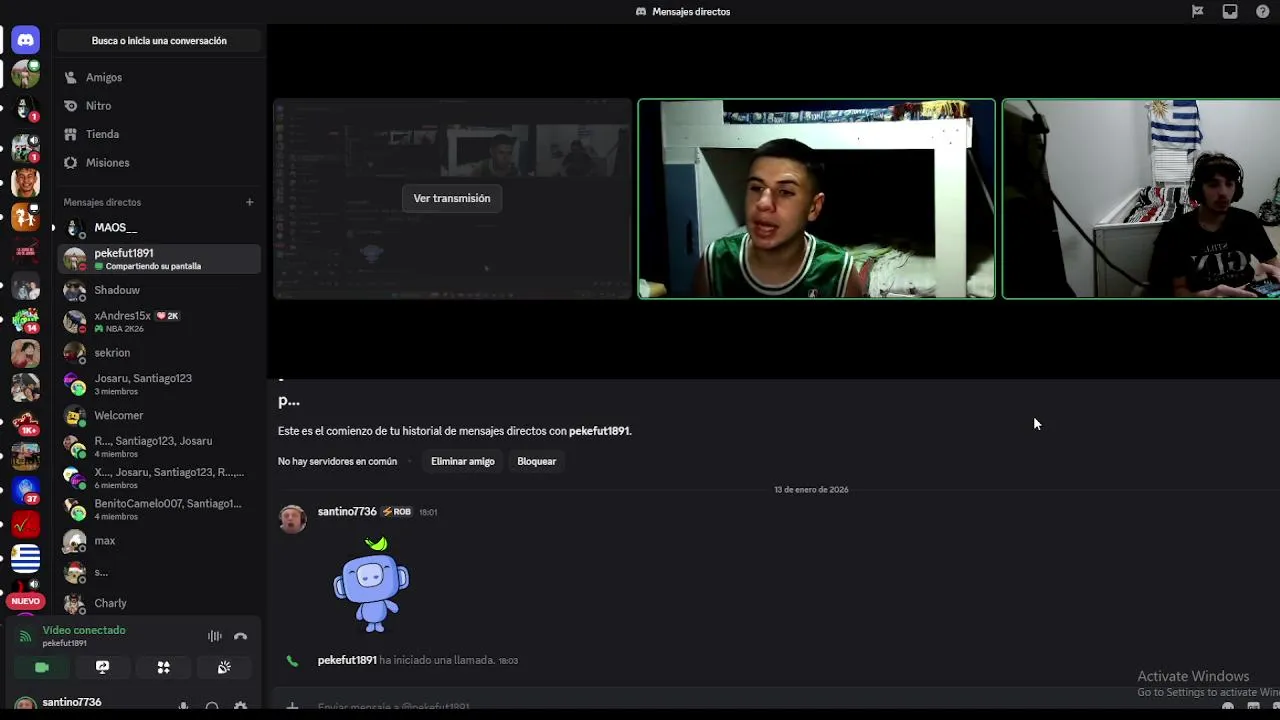This screenshot has width=1280, height=720.
Task: Open server with 14 badge
Action: click(x=26, y=322)
